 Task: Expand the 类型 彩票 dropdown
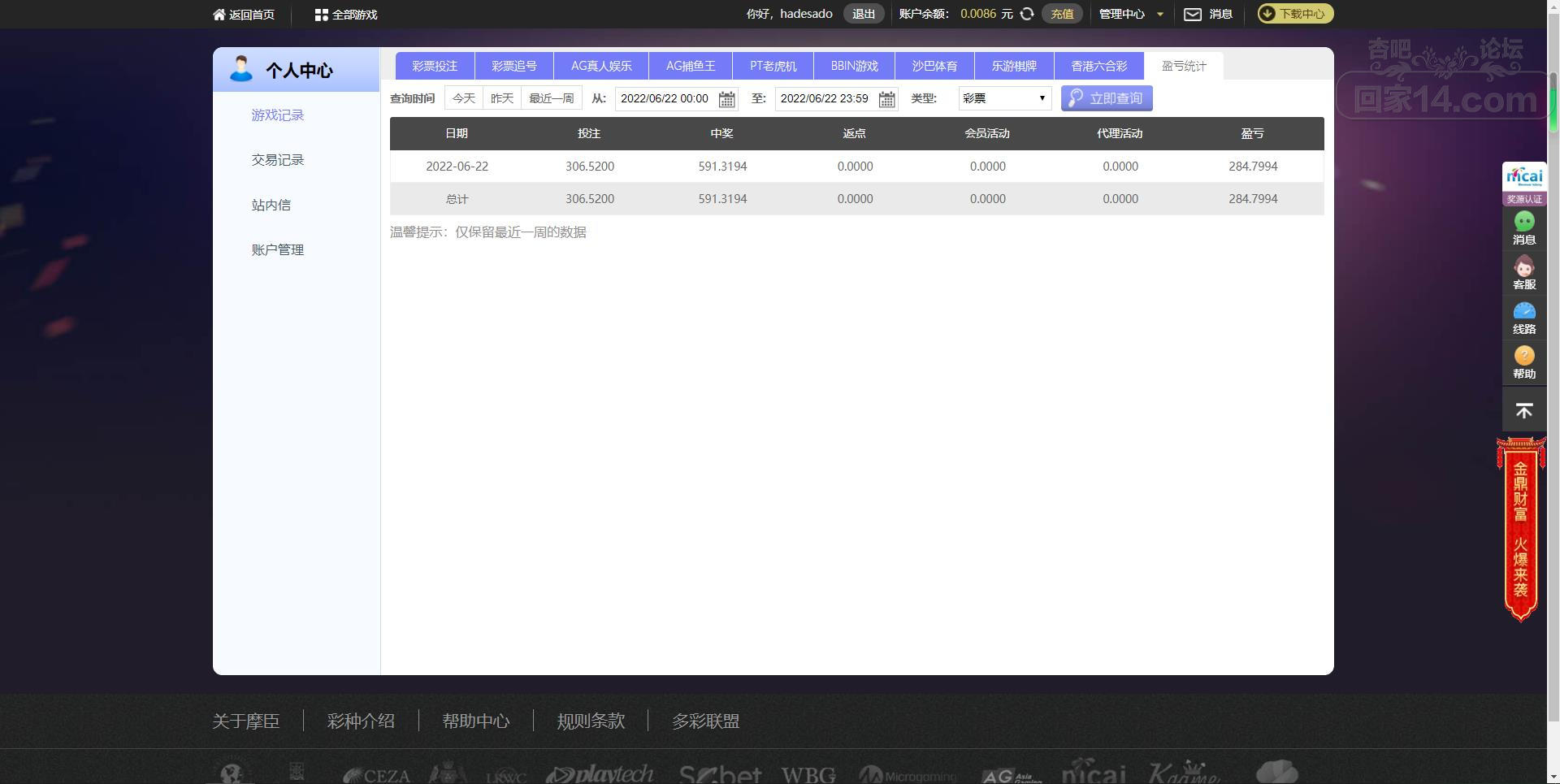[1005, 98]
